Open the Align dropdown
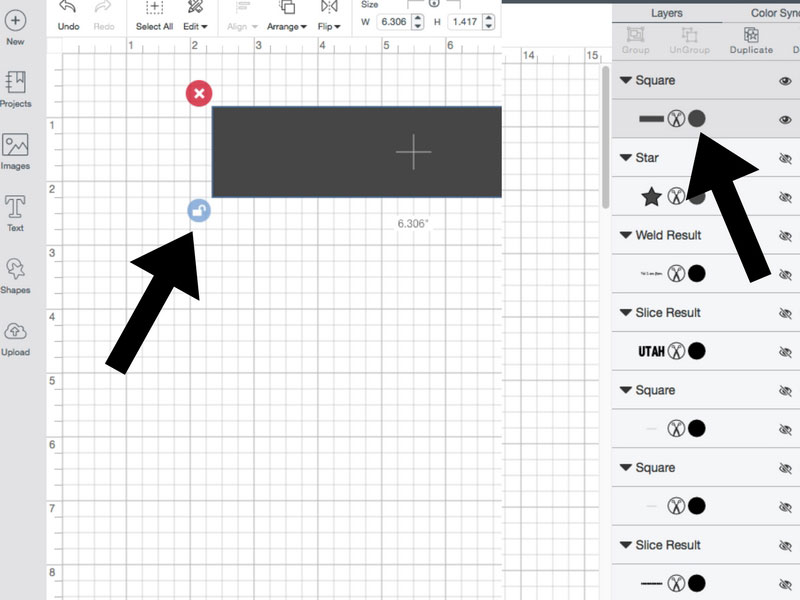Viewport: 800px width, 600px height. pos(243,16)
